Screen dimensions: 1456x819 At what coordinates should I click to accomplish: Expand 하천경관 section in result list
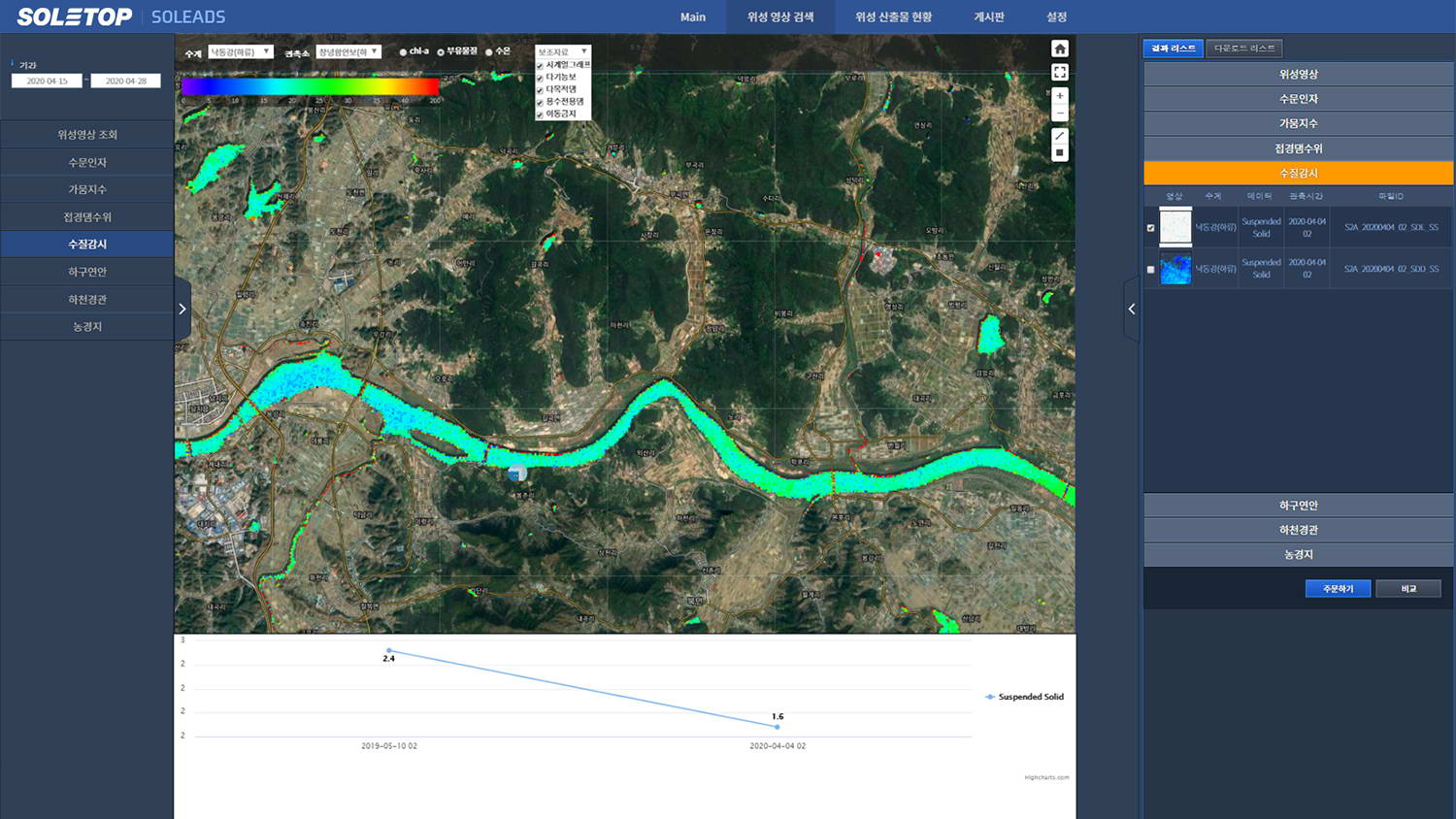coord(1298,530)
